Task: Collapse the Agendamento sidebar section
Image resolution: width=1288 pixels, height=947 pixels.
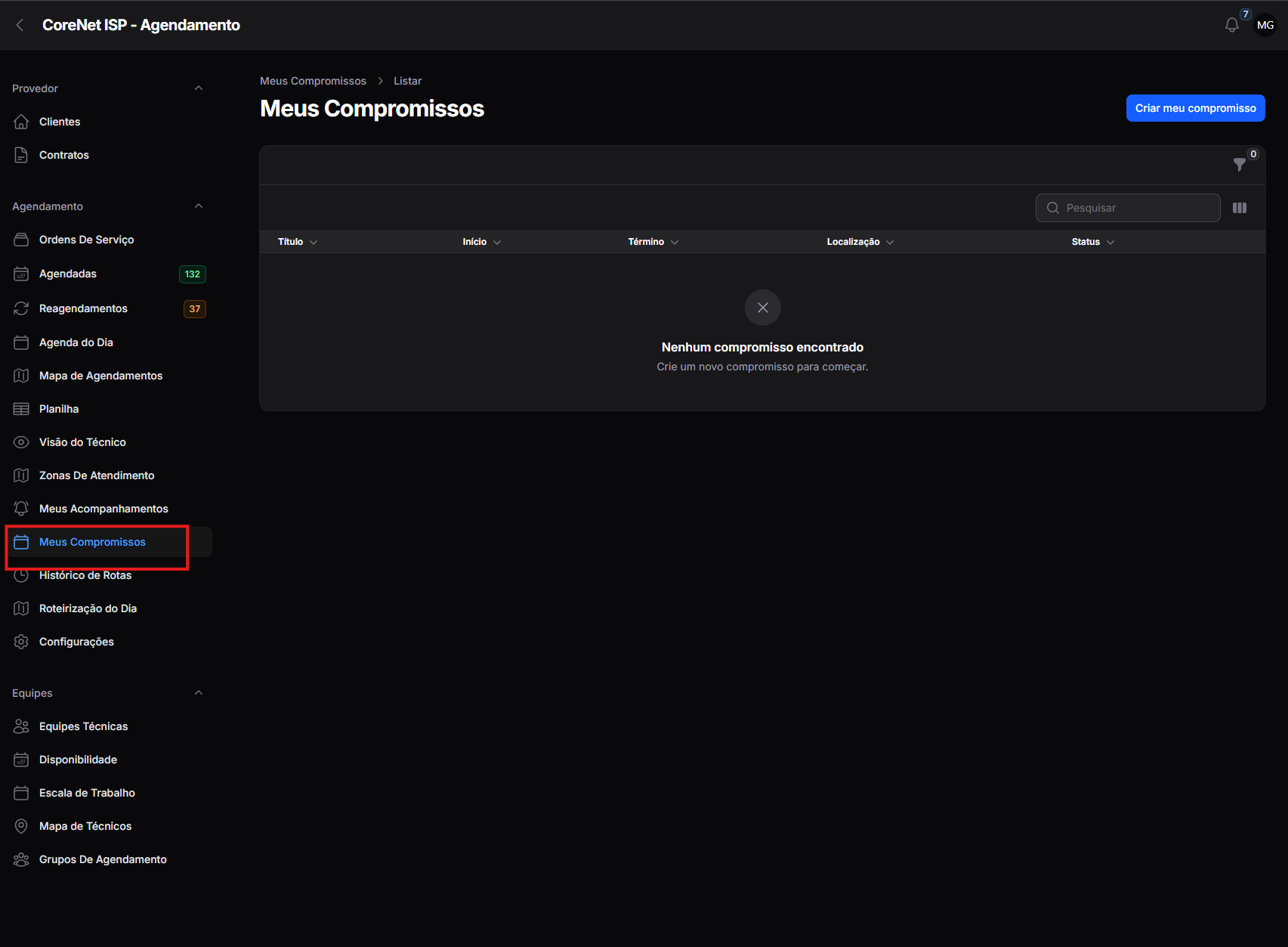Action: tap(199, 206)
